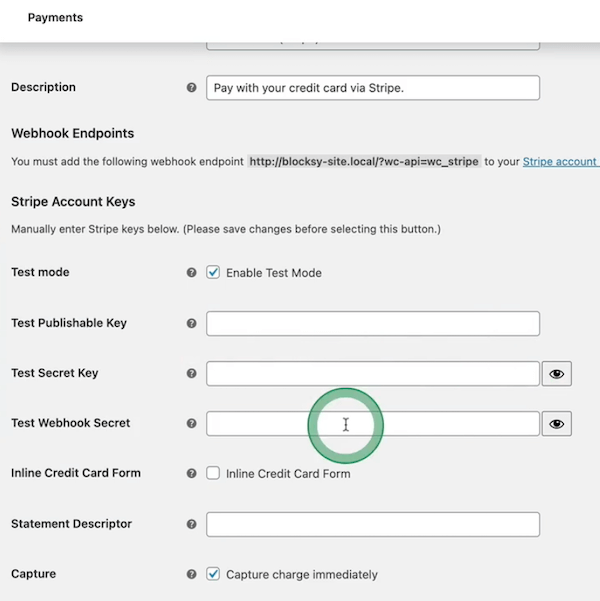Click into the Test Publishable Key field
Image resolution: width=600 pixels, height=601 pixels.
[372, 324]
